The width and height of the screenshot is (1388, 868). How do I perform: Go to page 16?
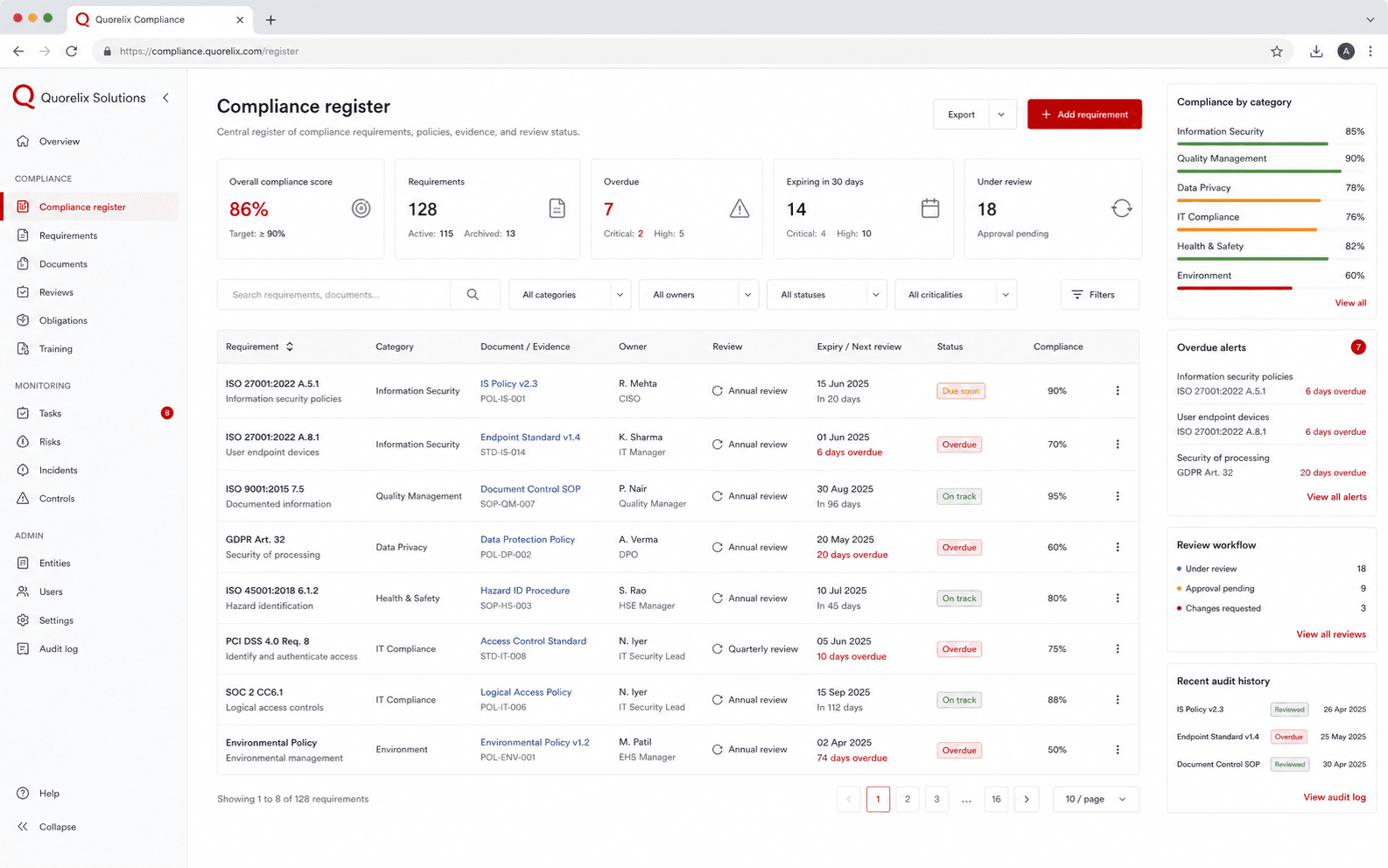tap(996, 799)
